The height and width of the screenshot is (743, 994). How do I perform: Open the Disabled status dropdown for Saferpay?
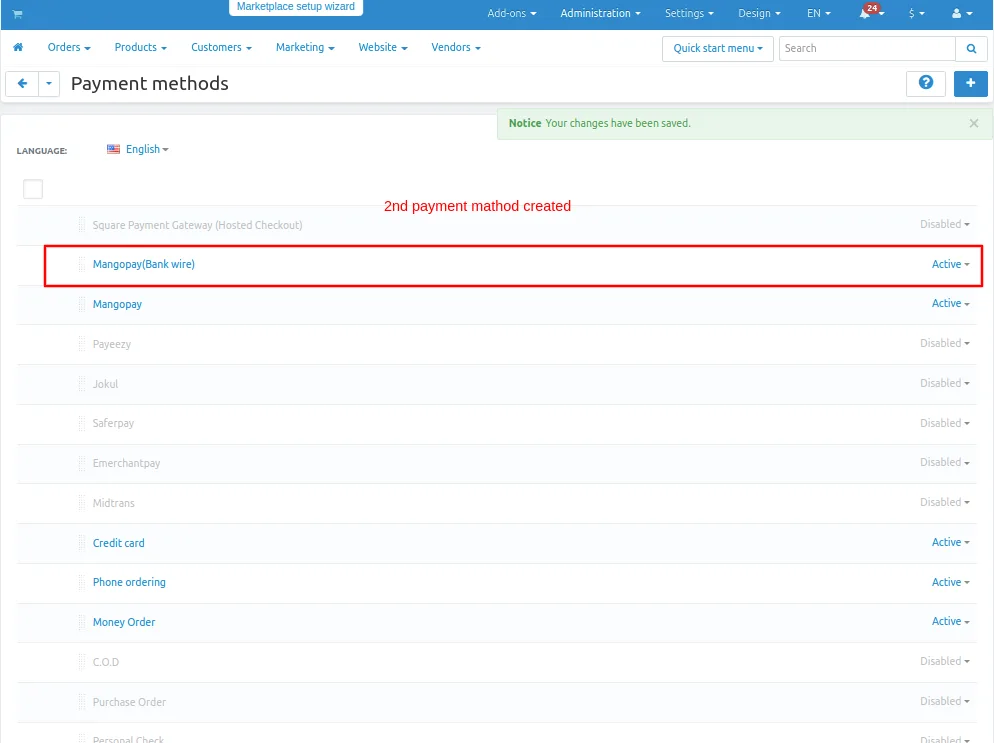pos(945,423)
